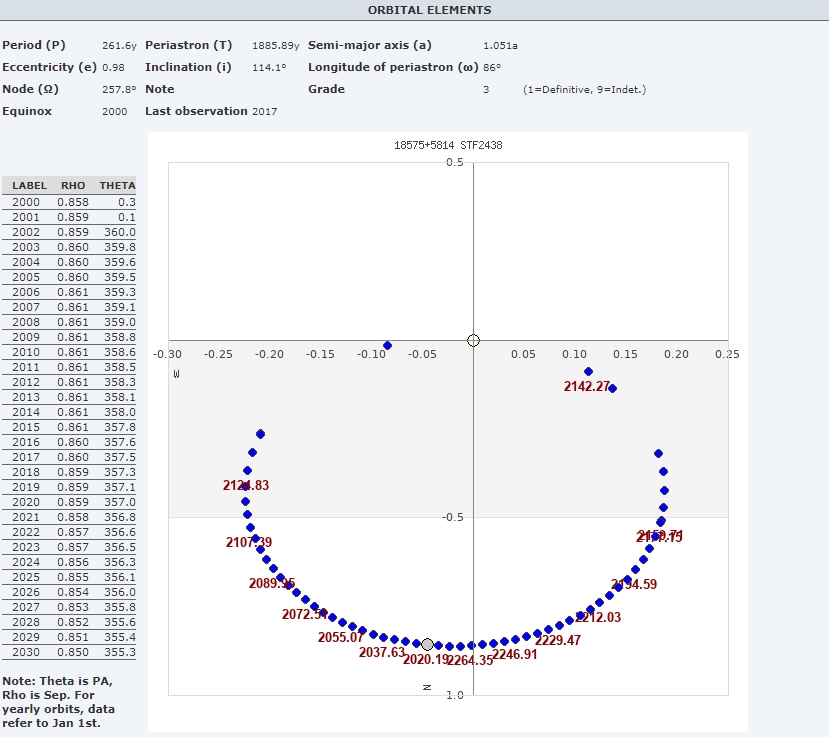Click the 2037.63 epoch label

(382, 652)
